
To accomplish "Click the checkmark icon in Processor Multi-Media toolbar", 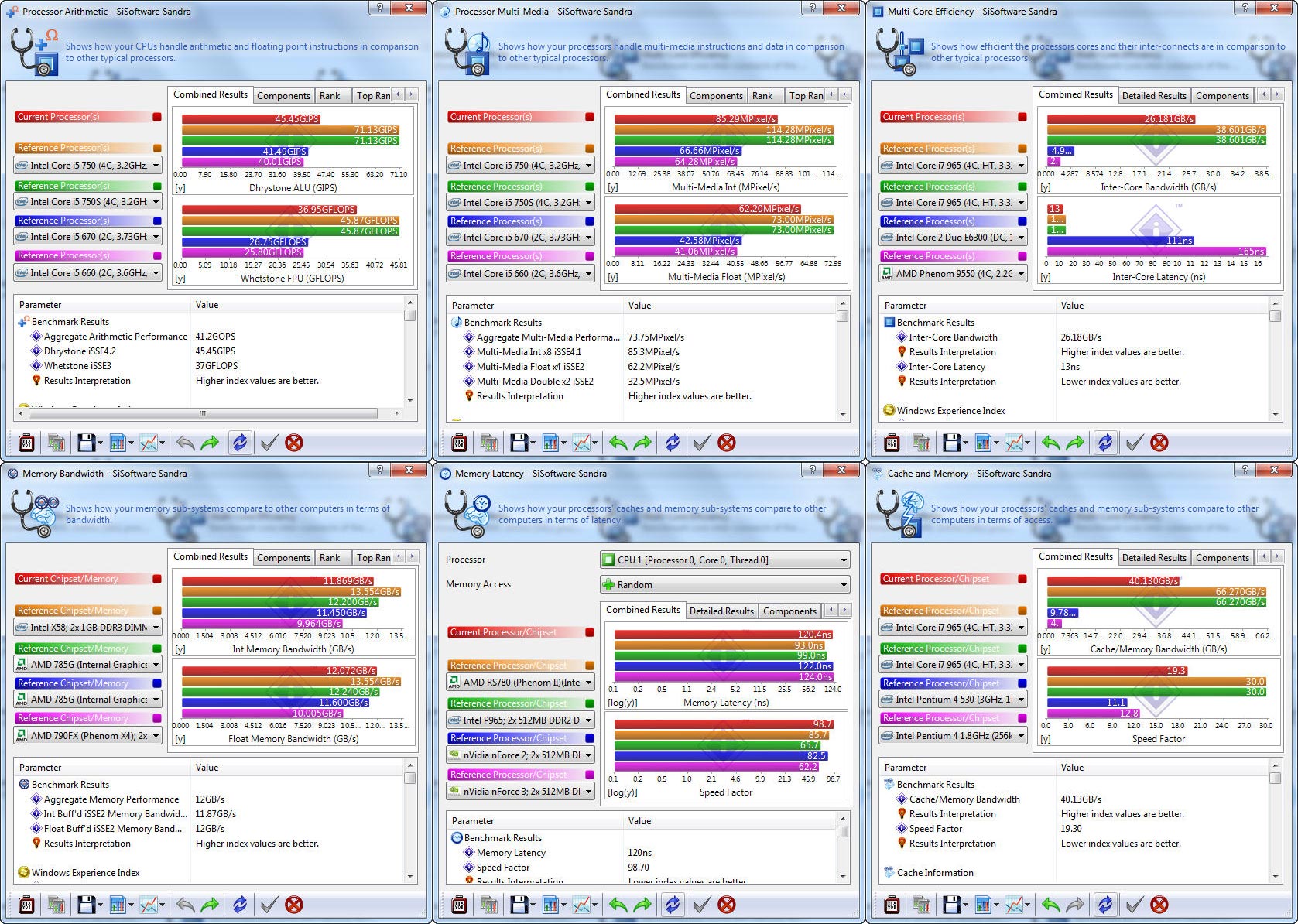I will point(701,443).
